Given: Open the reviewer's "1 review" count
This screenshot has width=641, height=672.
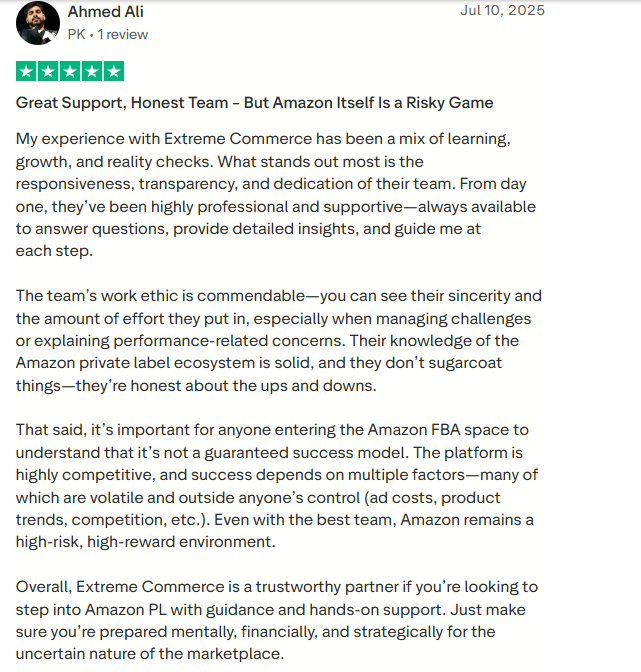Looking at the screenshot, I should (122, 34).
